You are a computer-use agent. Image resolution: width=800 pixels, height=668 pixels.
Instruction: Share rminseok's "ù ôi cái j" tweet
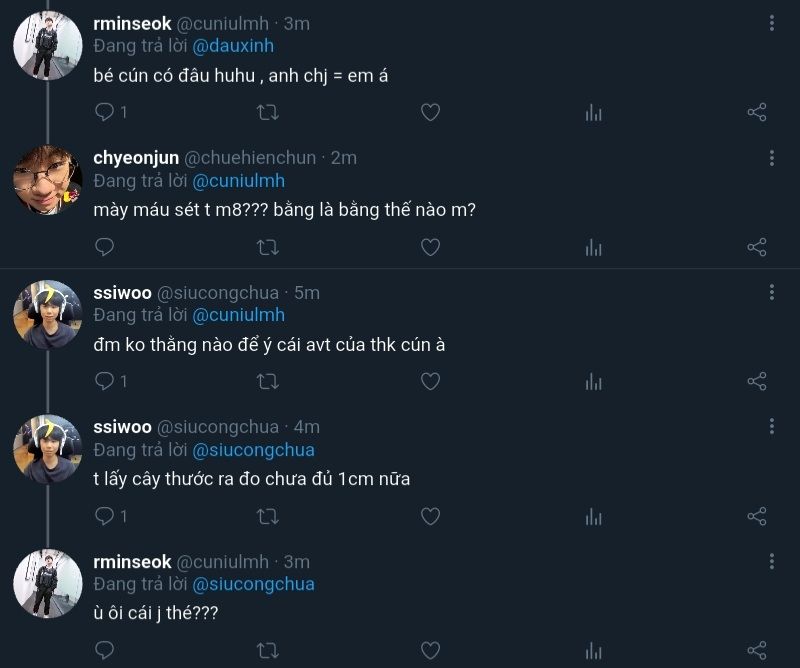[757, 650]
